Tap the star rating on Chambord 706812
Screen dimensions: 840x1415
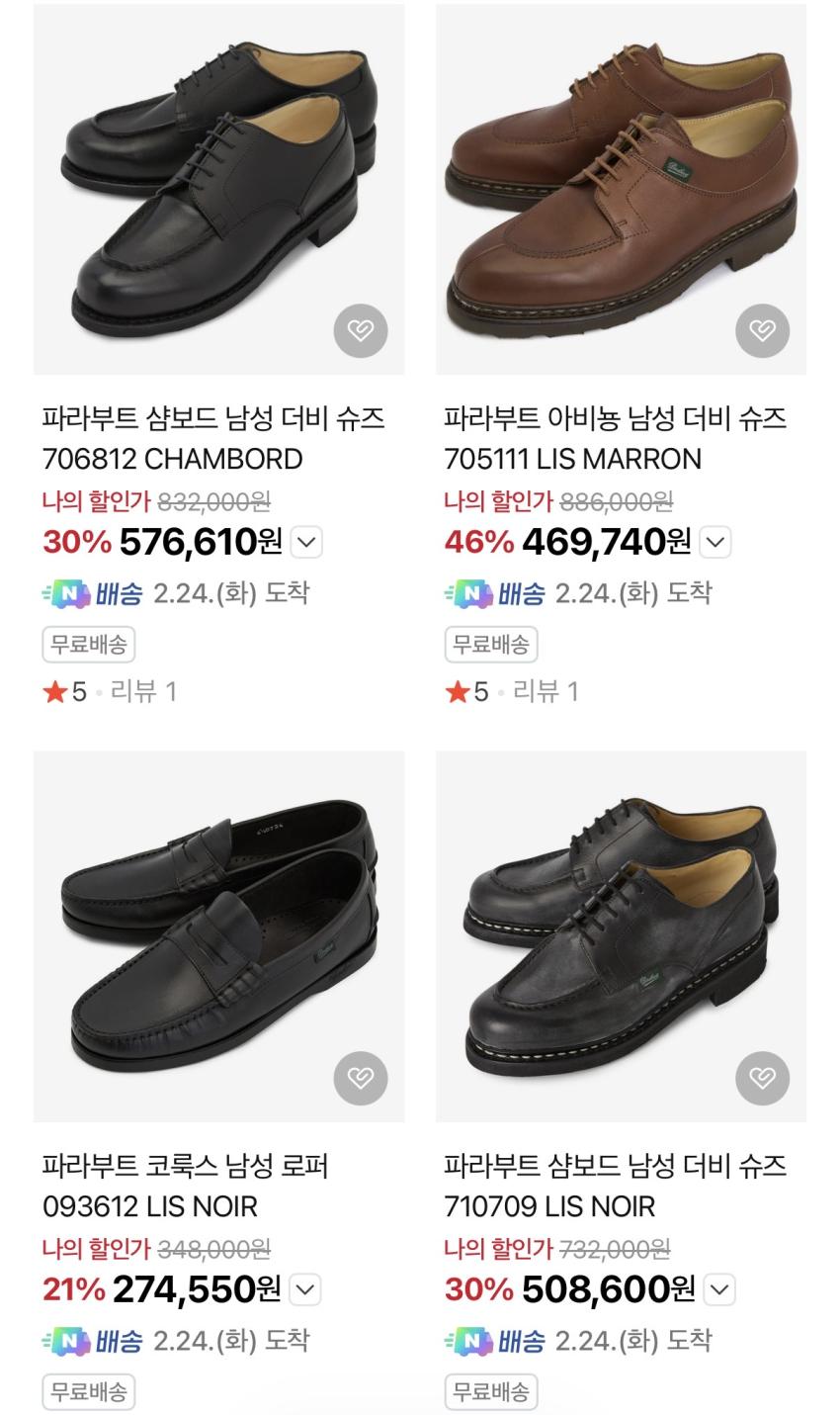[x=65, y=692]
